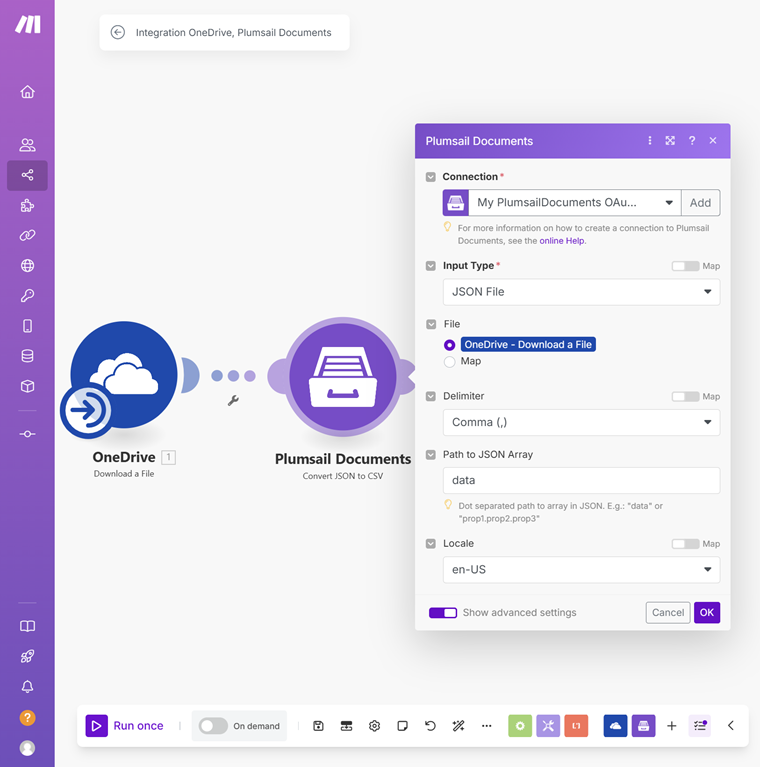Open the panel's question mark help

pyautogui.click(x=692, y=141)
